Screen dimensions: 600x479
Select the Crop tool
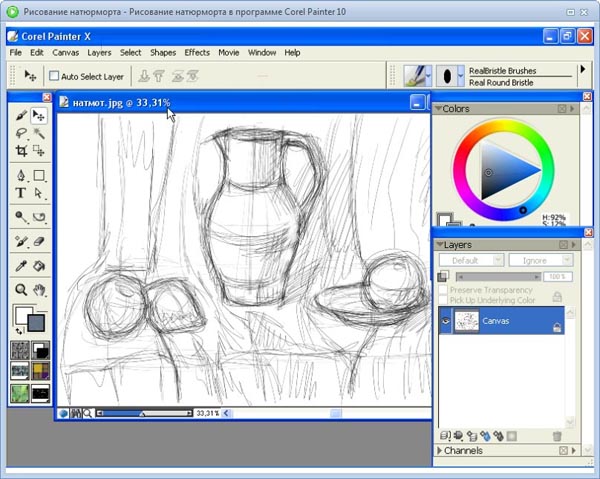point(21,151)
